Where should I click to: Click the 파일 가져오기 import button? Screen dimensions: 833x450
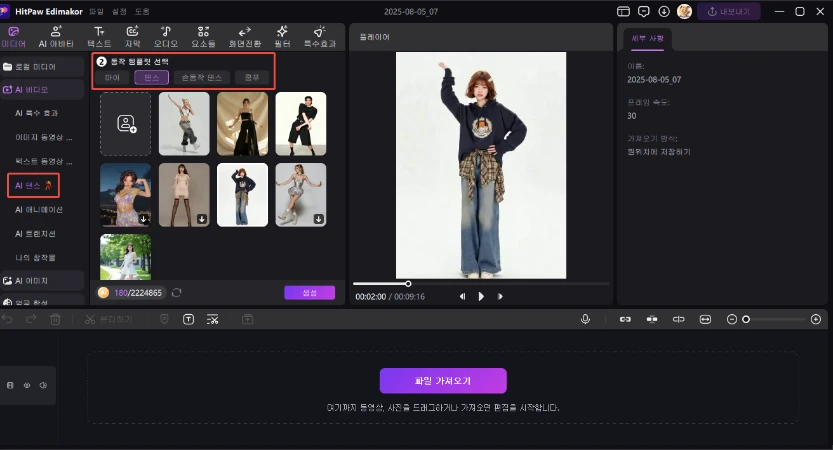pos(443,381)
